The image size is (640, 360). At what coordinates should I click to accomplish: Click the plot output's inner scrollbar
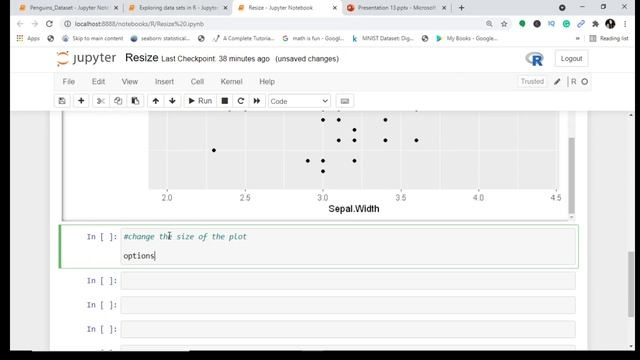coord(571,175)
